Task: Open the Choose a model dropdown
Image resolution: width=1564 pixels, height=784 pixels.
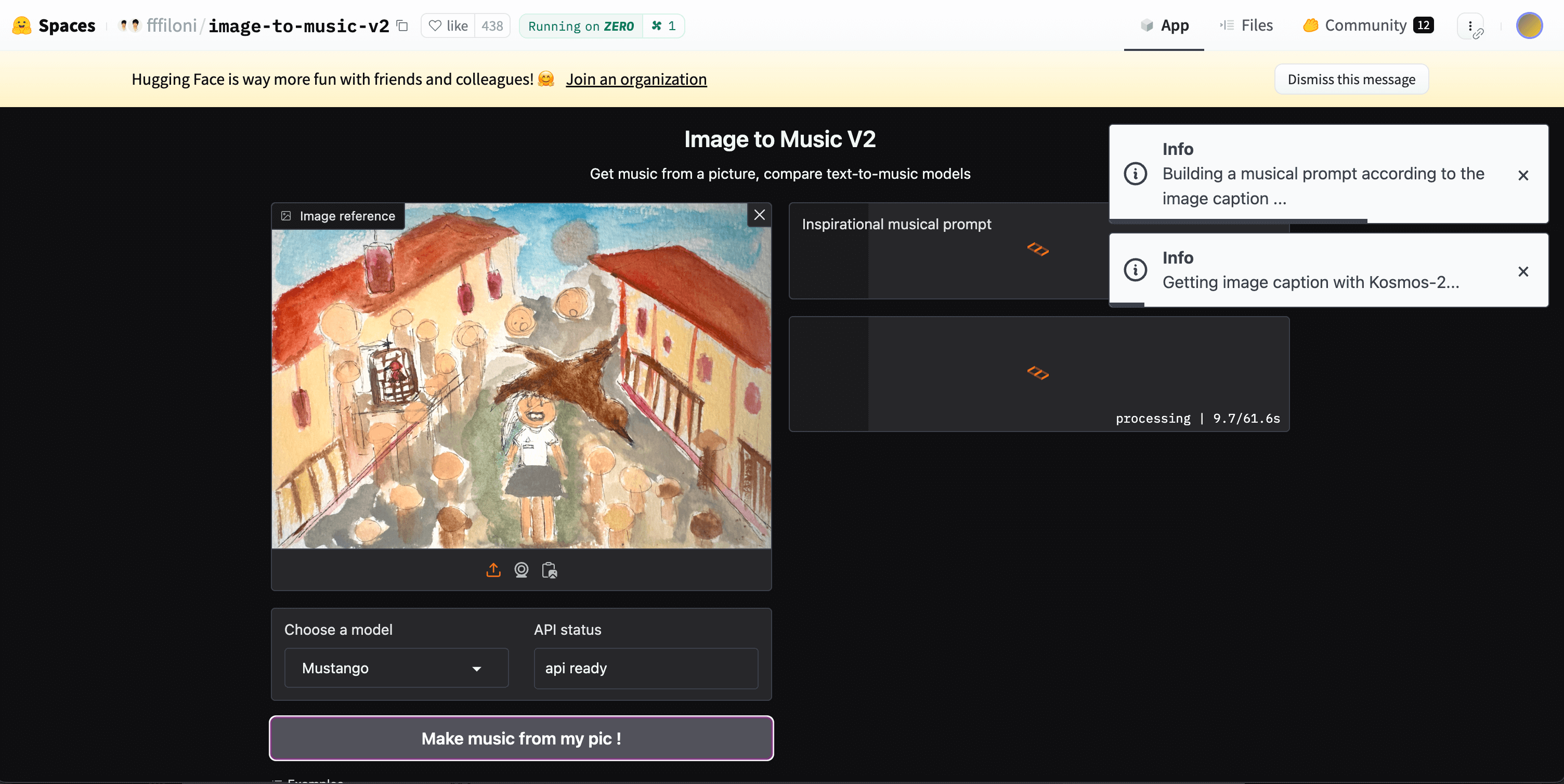Action: click(x=396, y=668)
